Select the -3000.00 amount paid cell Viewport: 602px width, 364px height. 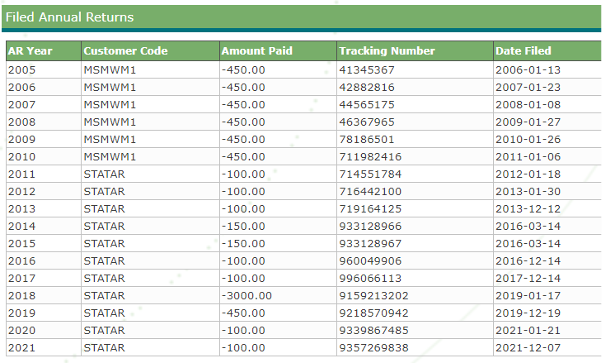pos(246,296)
